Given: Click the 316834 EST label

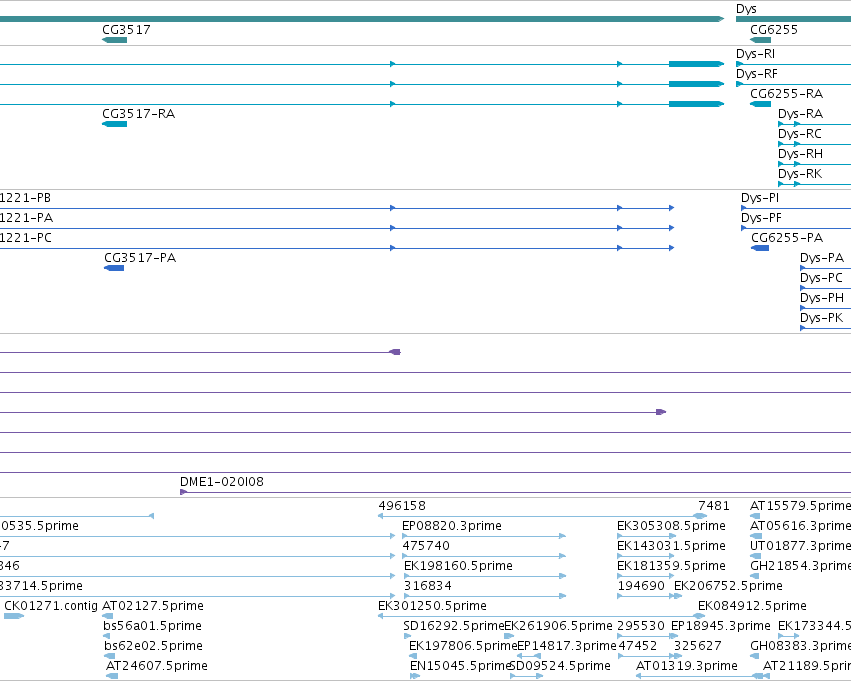Looking at the screenshot, I should [428, 586].
